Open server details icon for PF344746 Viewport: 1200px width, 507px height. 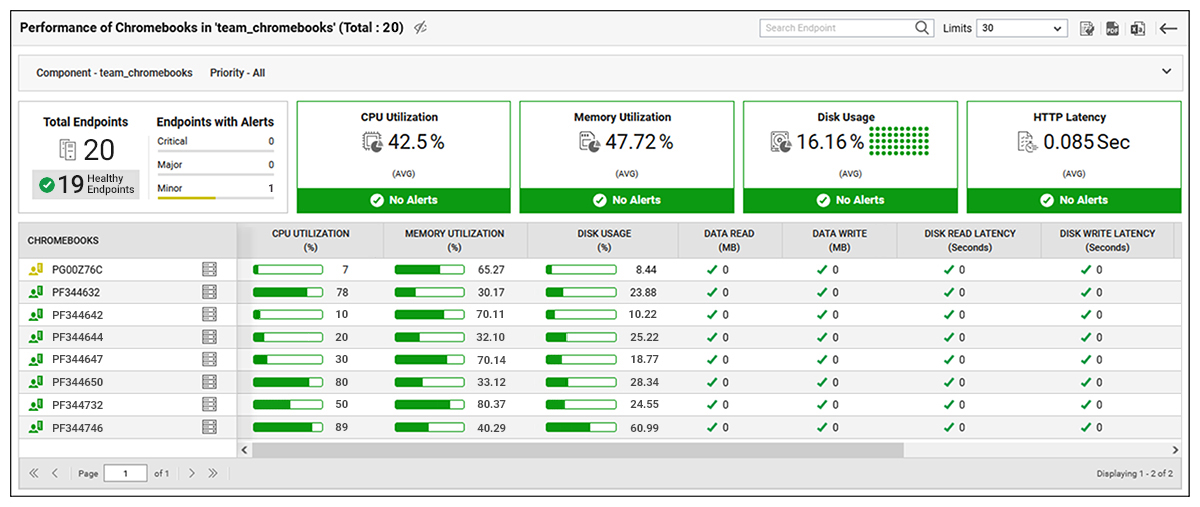(209, 427)
